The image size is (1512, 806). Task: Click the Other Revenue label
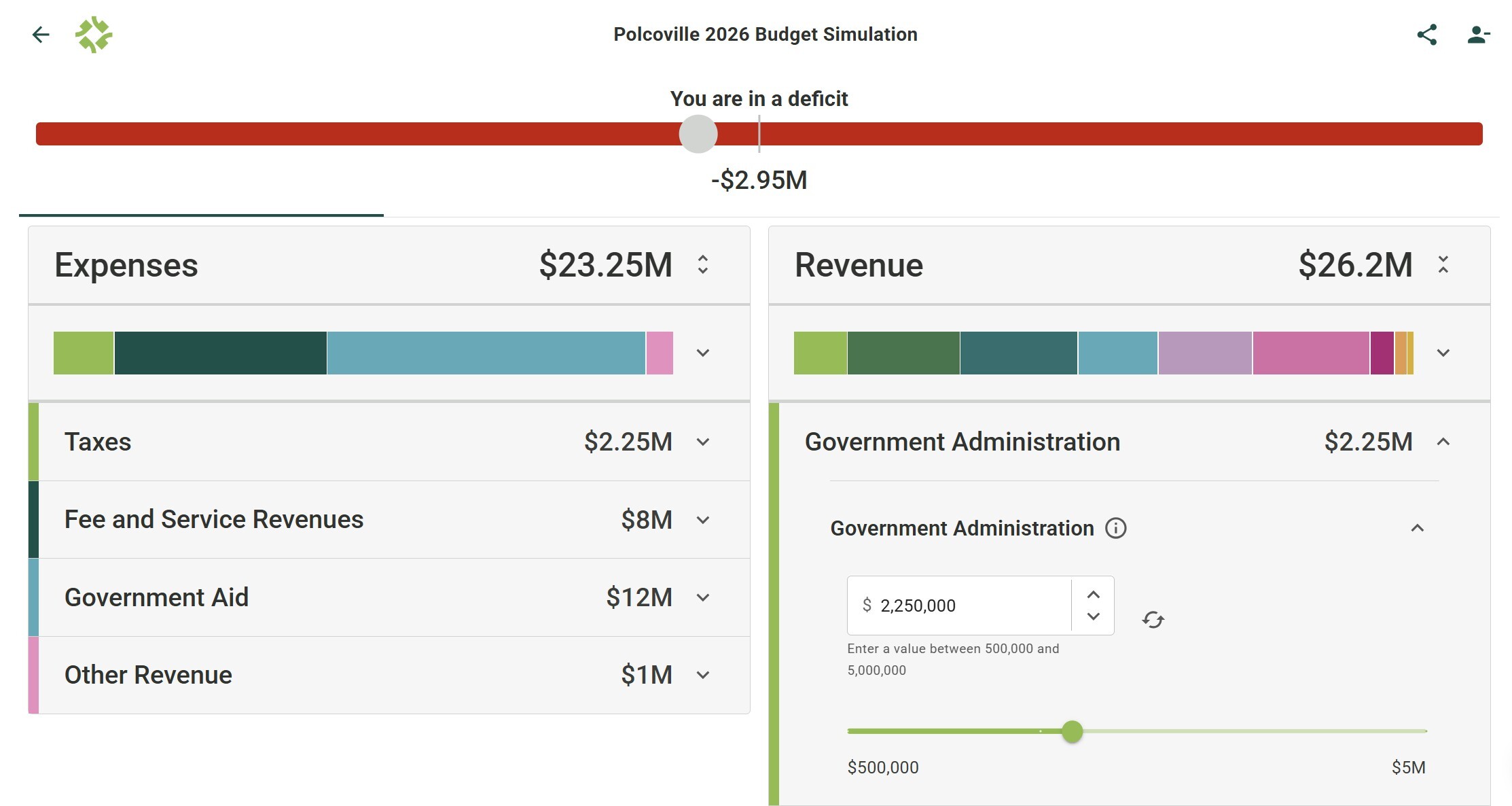click(148, 675)
